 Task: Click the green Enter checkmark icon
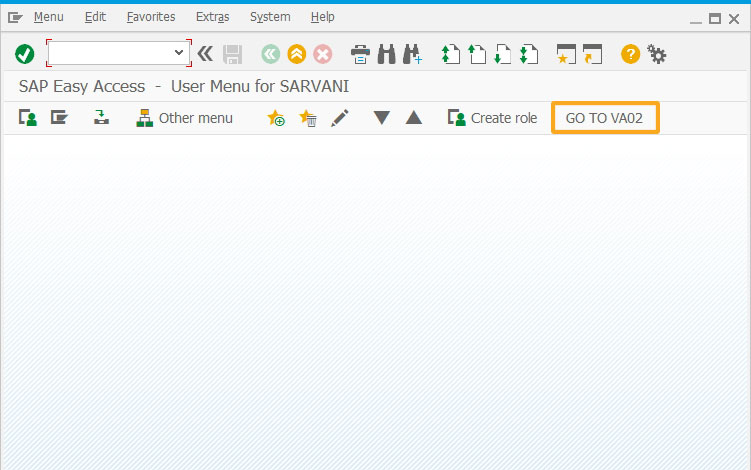click(x=24, y=54)
